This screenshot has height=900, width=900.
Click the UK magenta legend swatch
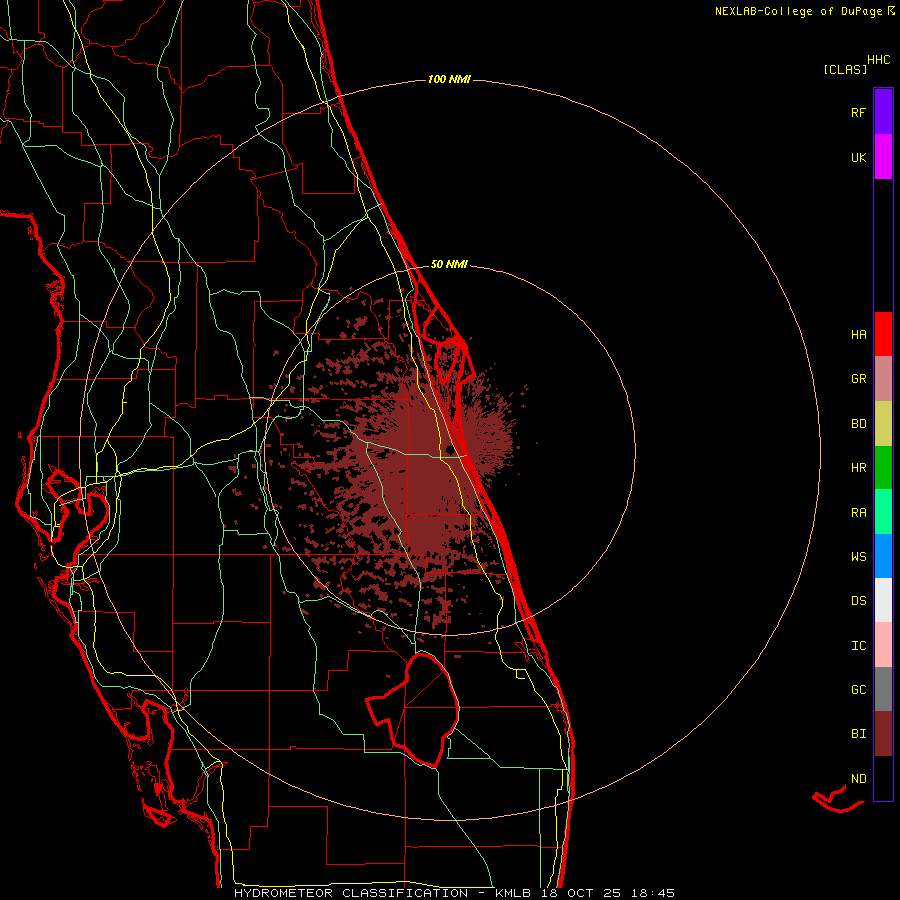coord(883,157)
